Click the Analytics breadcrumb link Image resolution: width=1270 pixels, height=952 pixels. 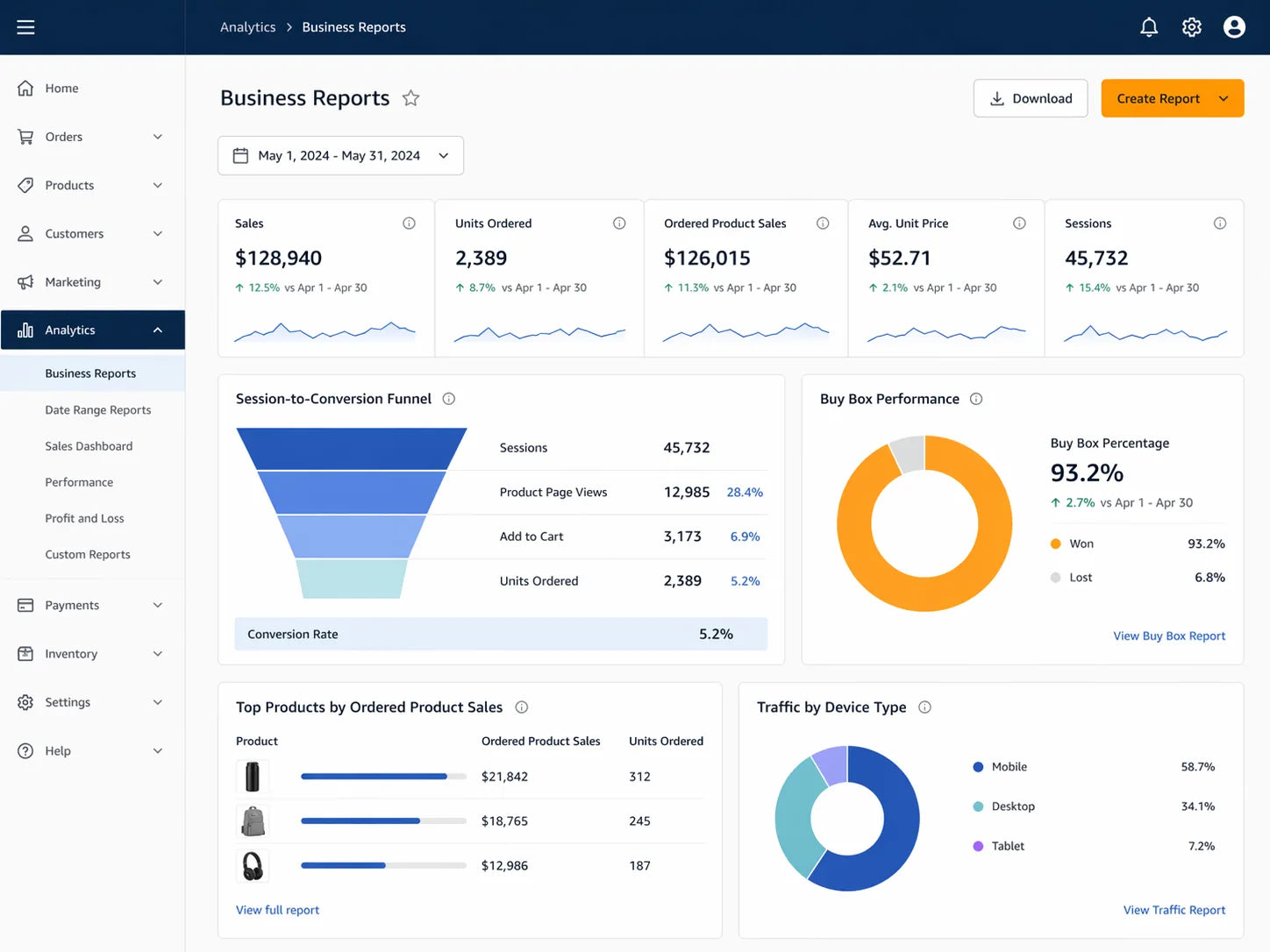(247, 27)
